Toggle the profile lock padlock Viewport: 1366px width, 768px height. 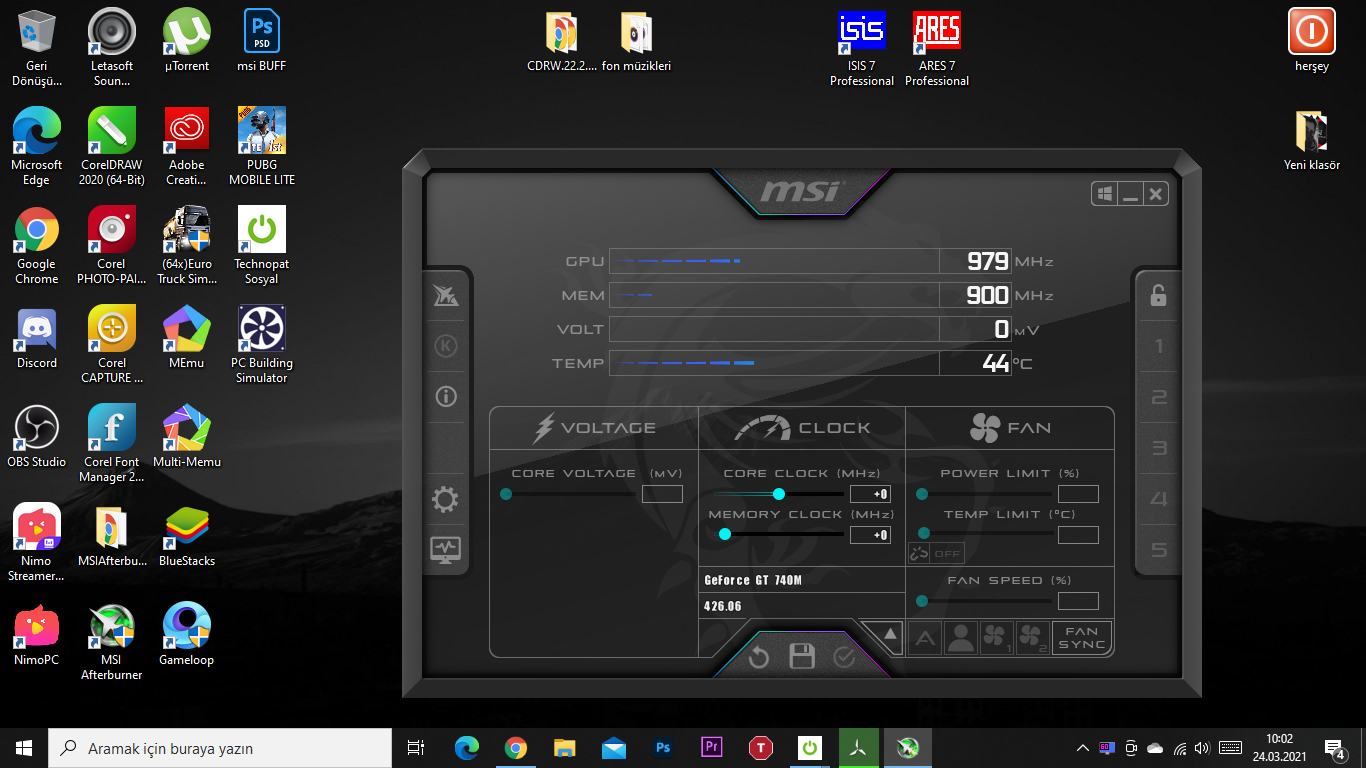click(1158, 295)
